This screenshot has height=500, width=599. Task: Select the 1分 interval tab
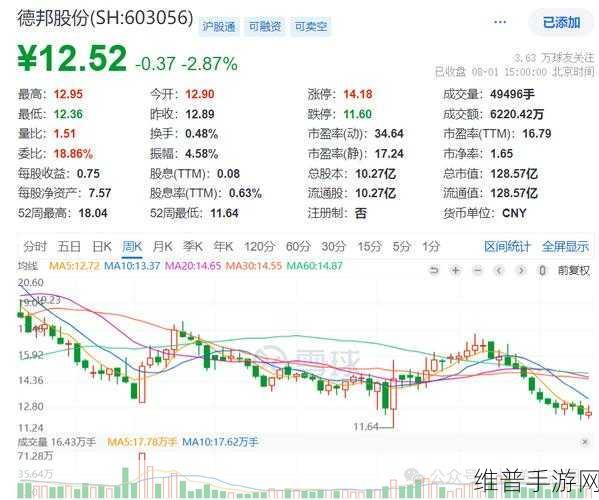431,246
